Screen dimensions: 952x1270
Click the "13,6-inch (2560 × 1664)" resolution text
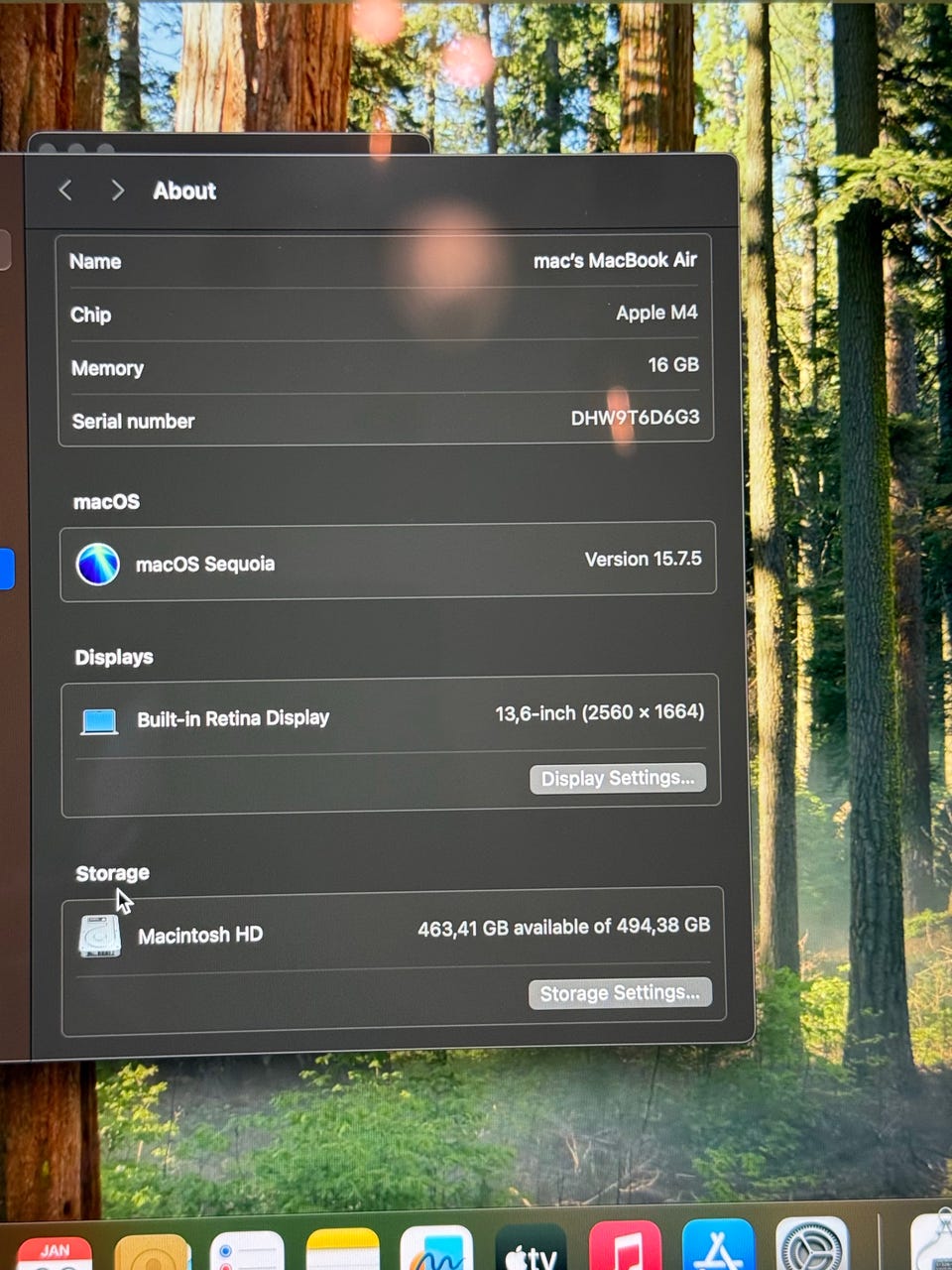pos(600,712)
